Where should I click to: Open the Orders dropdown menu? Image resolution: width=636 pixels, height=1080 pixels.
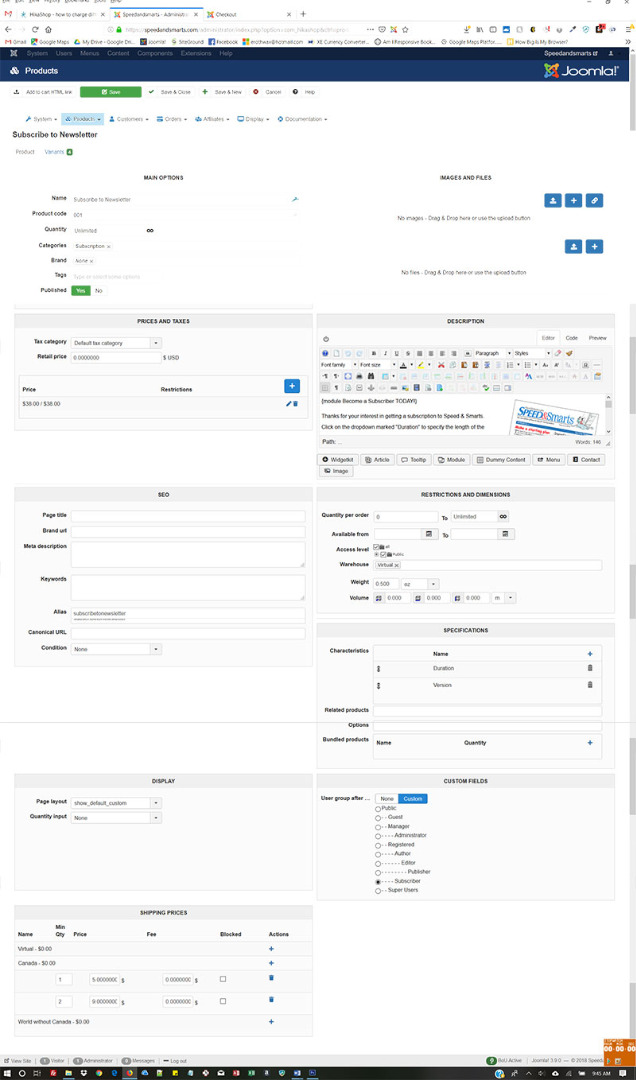click(173, 119)
